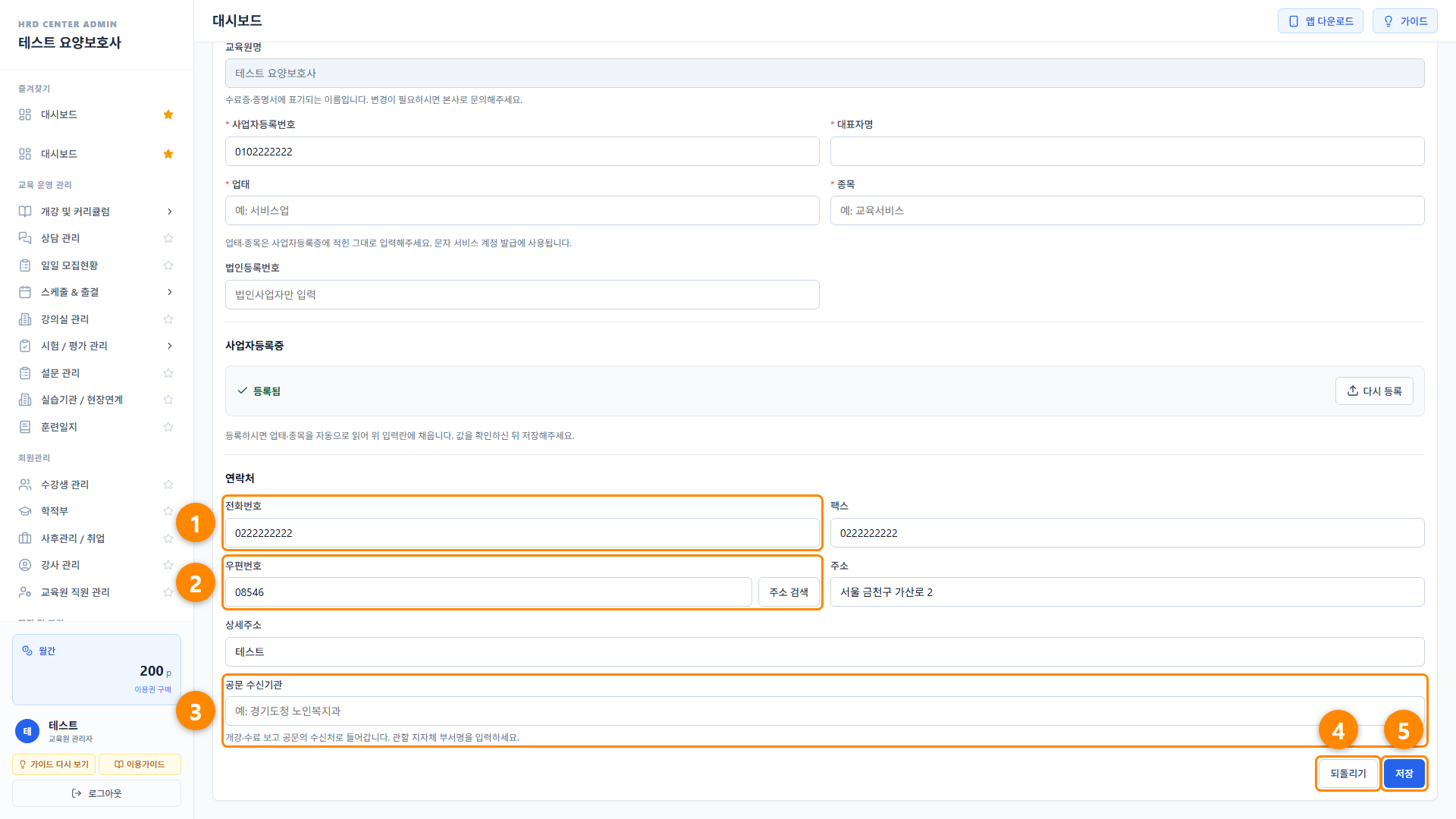Expand 개강 및 커리큘럼 submenu chevron
Image resolution: width=1456 pixels, height=819 pixels.
pos(169,212)
